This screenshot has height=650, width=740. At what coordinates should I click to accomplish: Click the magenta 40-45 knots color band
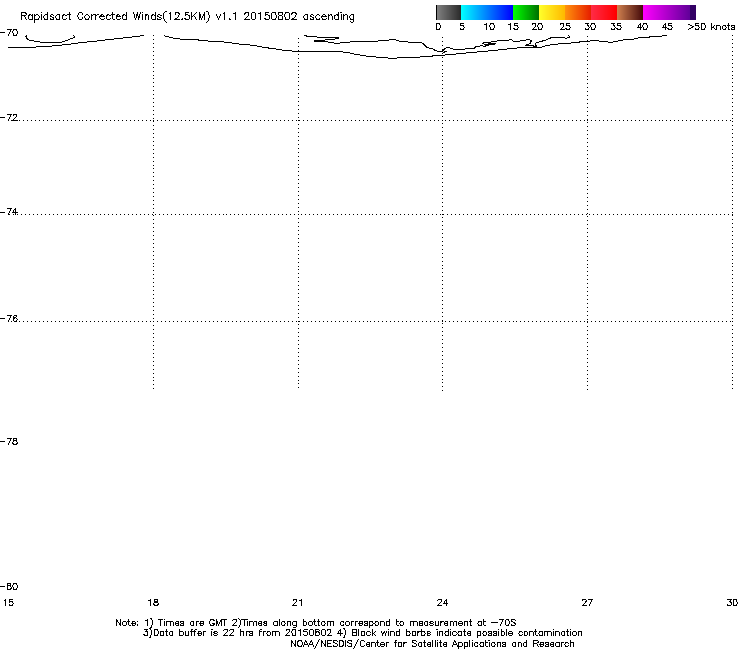656,12
